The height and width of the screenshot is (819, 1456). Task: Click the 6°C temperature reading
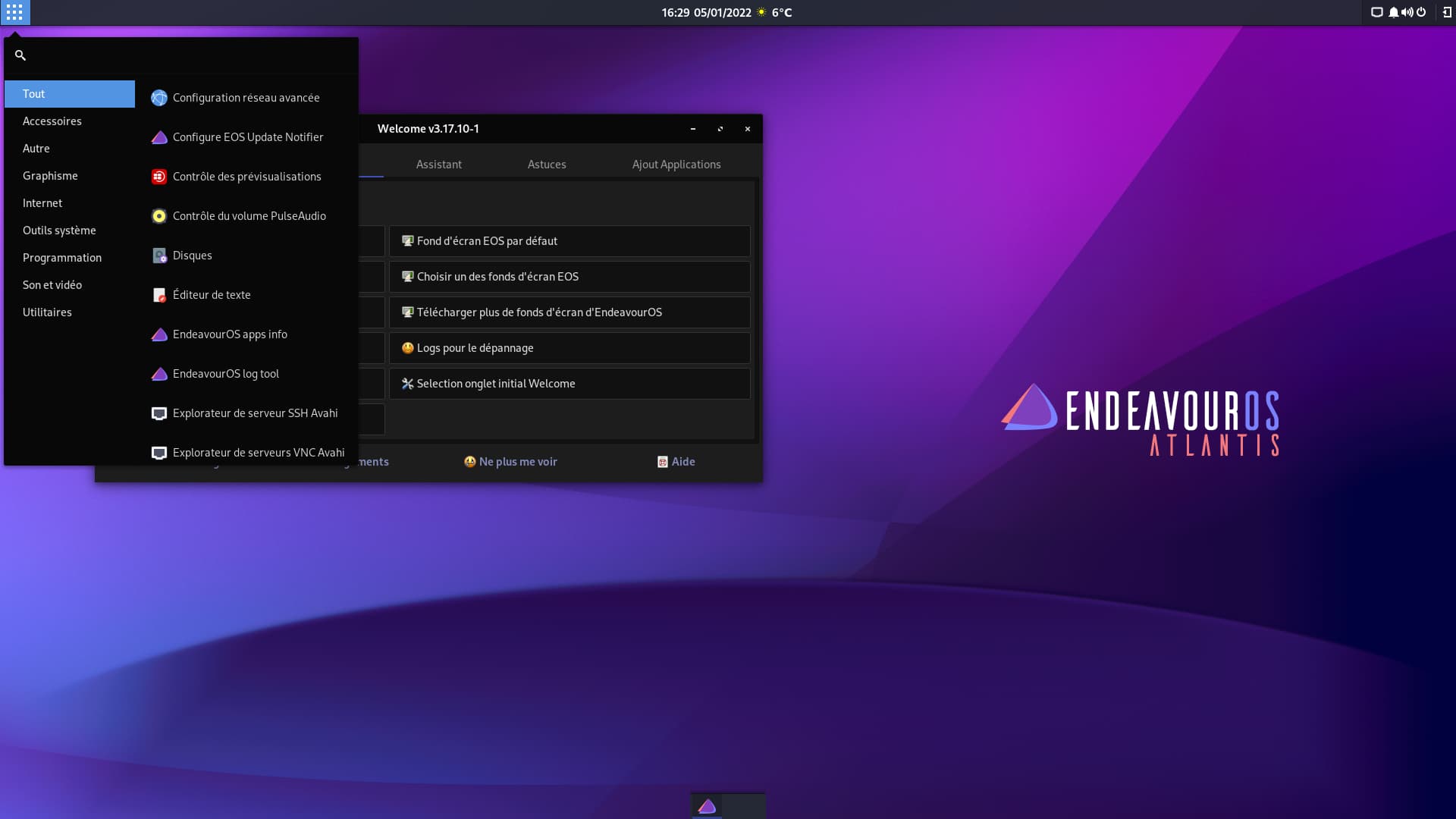782,12
